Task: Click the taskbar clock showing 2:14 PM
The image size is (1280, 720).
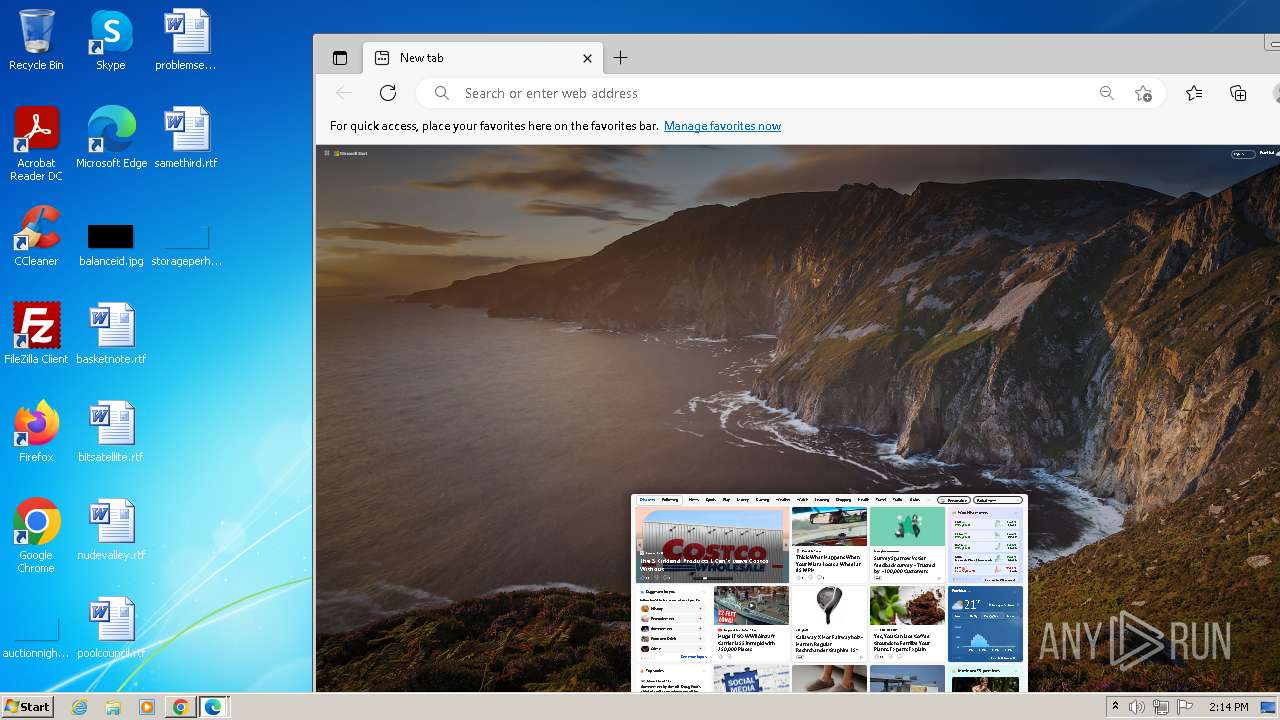Action: click(x=1228, y=707)
